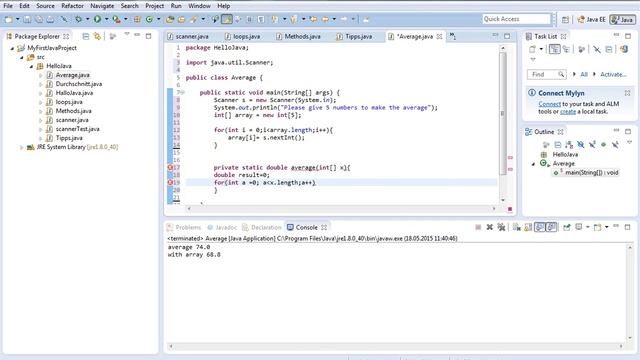Click the Sort icon in Outline panel
The width and height of the screenshot is (640, 360).
tap(569, 144)
